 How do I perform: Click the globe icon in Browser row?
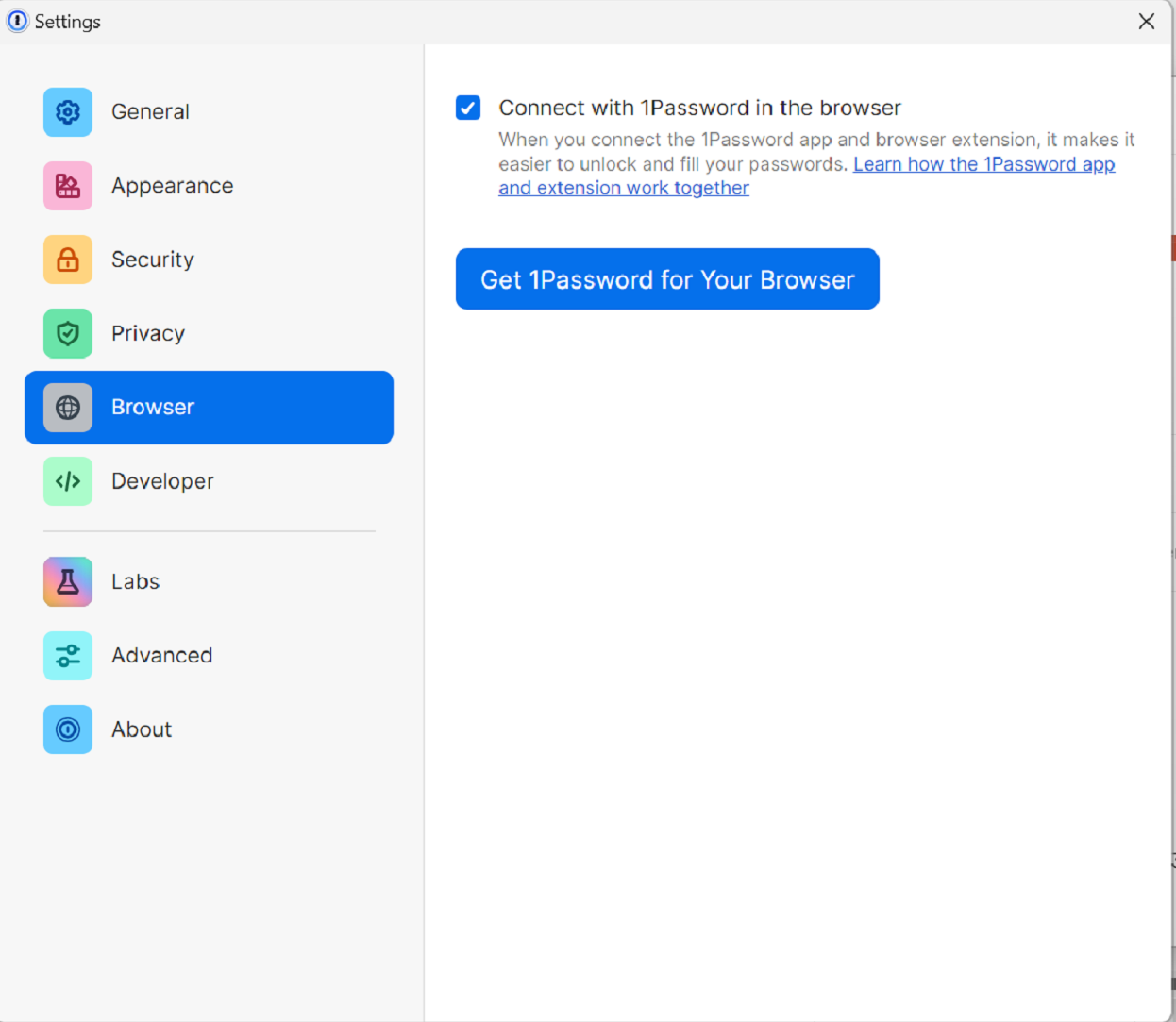coord(68,408)
